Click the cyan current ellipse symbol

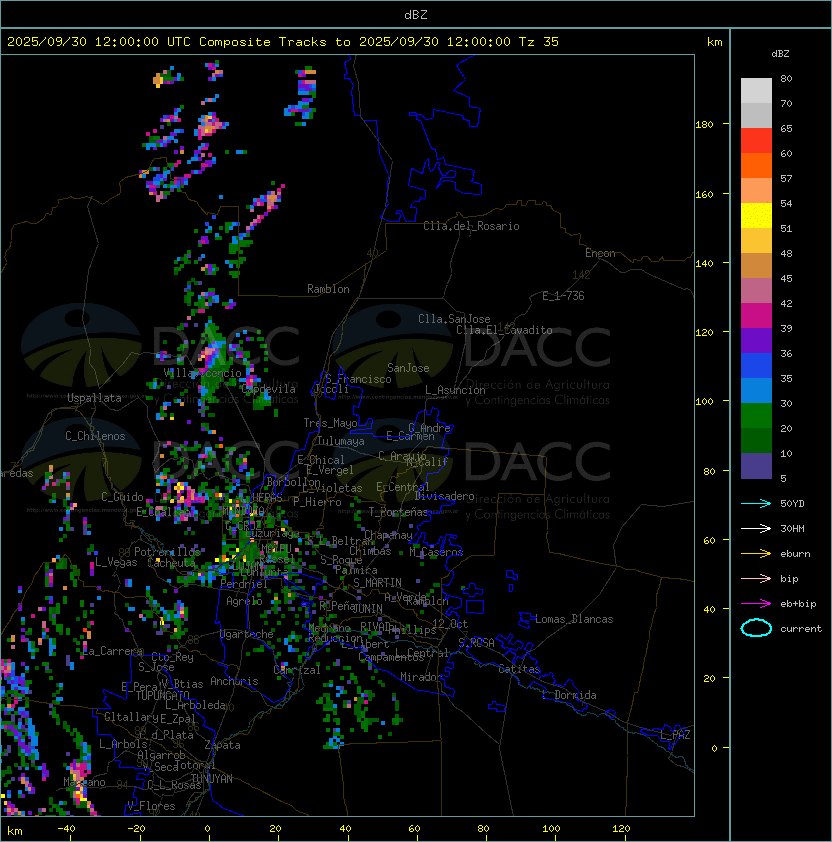[x=756, y=628]
